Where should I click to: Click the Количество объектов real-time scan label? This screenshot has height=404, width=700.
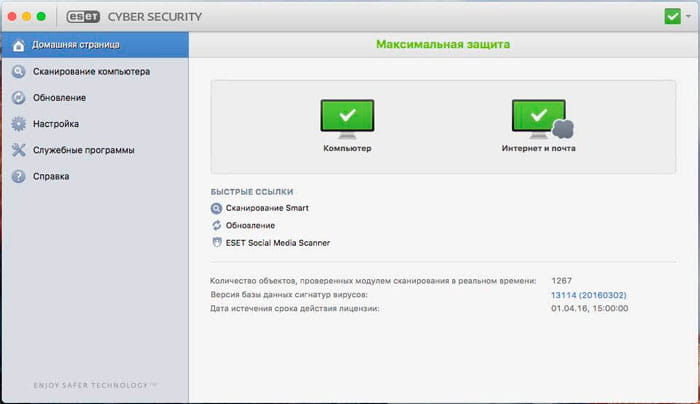click(373, 281)
